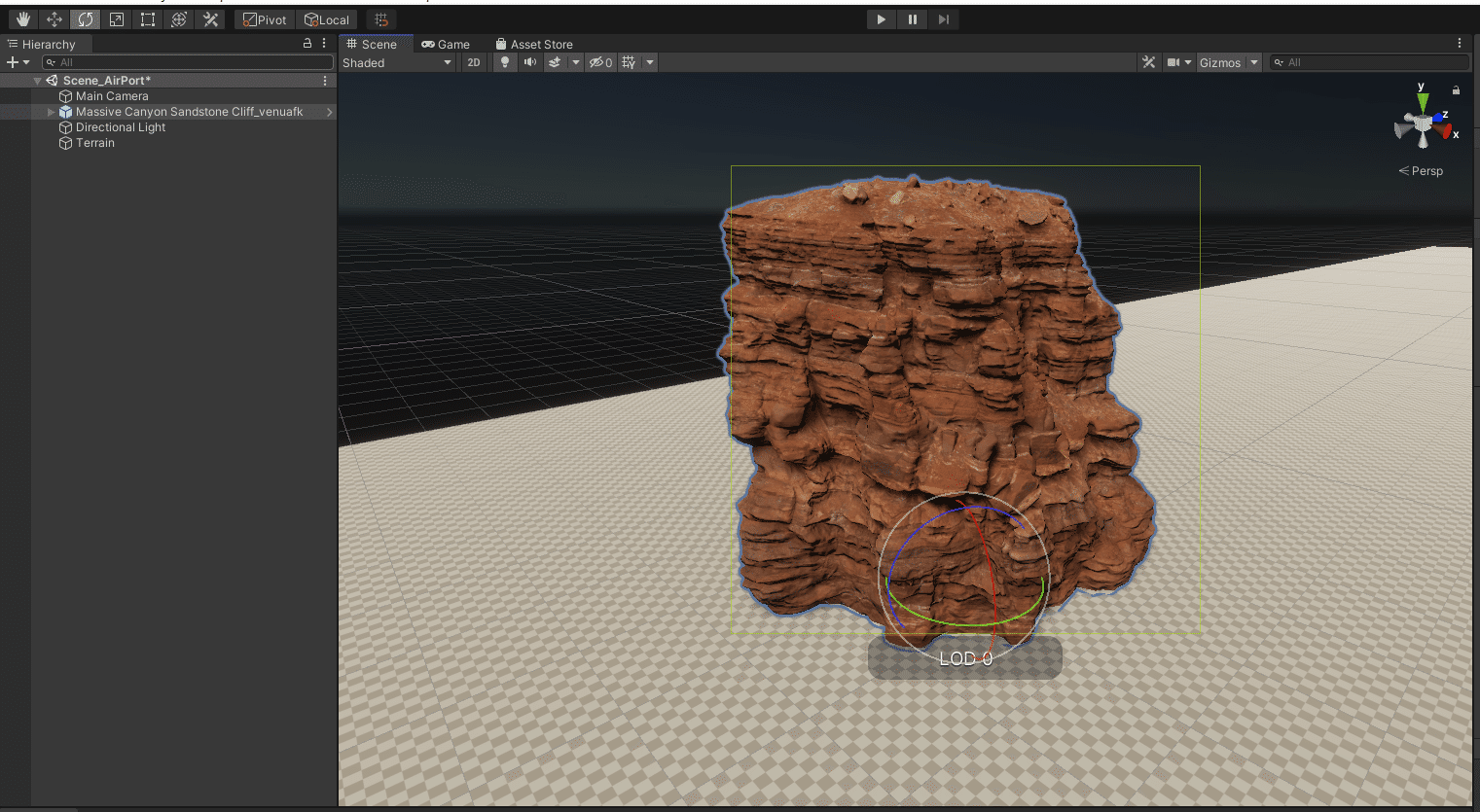Click Scene view search field
The width and height of the screenshot is (1480, 812).
(1370, 62)
